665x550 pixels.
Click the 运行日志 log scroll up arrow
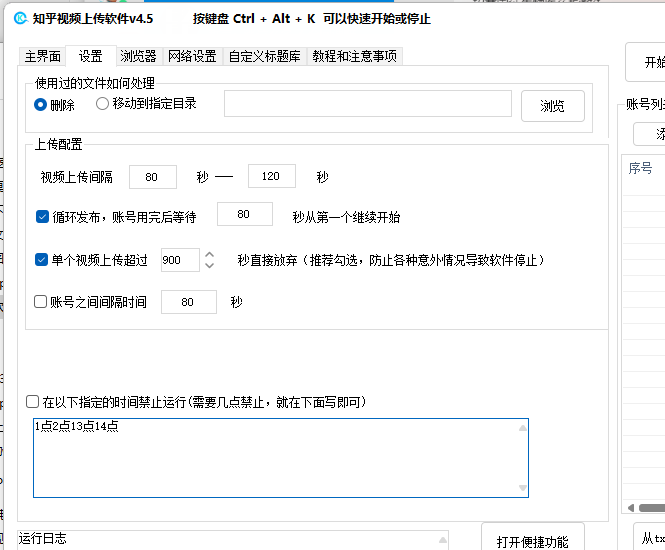(442, 540)
